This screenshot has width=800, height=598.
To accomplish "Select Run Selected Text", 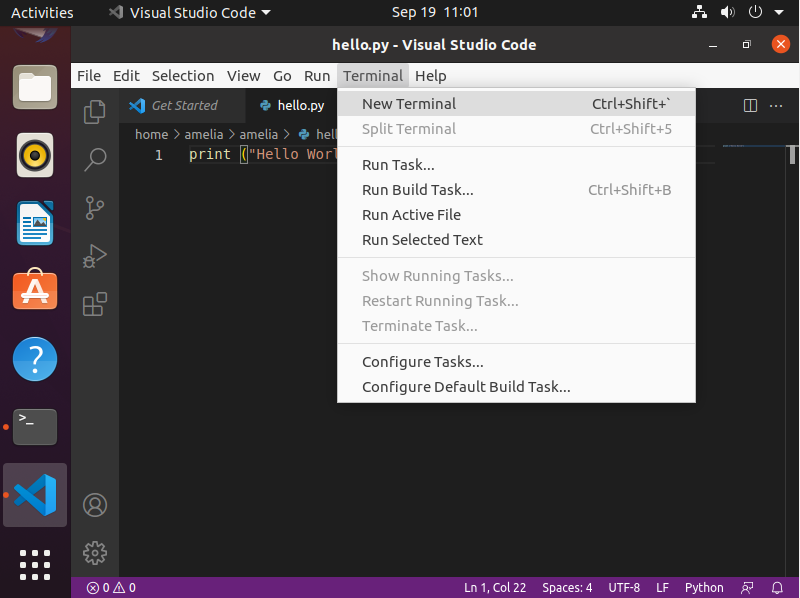I will [516, 240].
